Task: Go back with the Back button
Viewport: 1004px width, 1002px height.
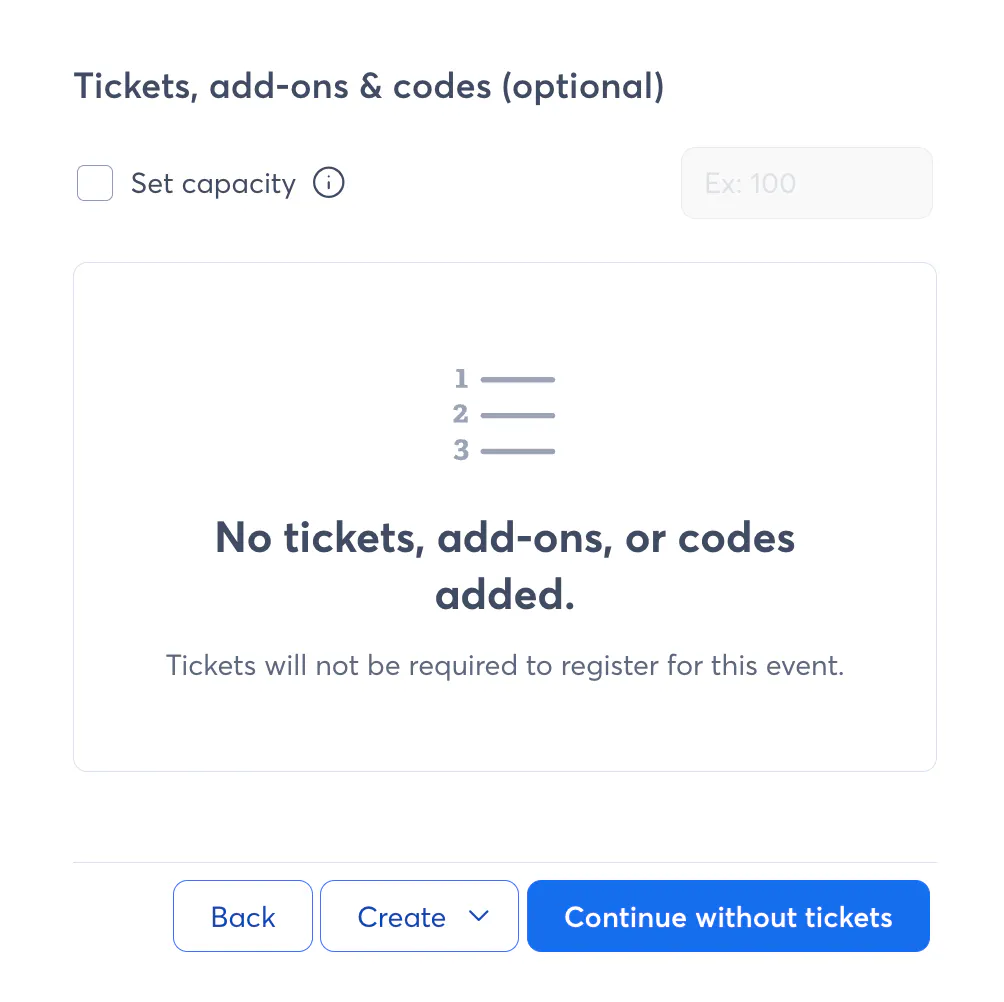Action: click(243, 916)
